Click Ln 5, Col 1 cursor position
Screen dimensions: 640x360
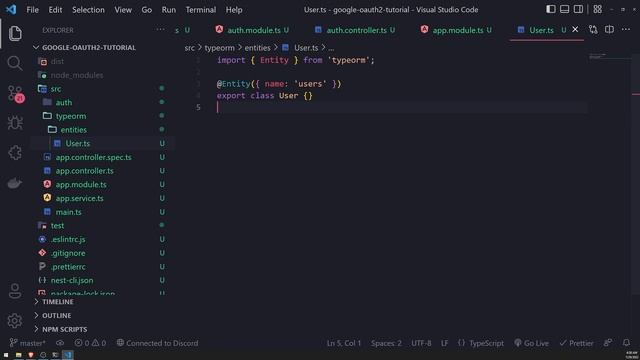click(x=344, y=343)
